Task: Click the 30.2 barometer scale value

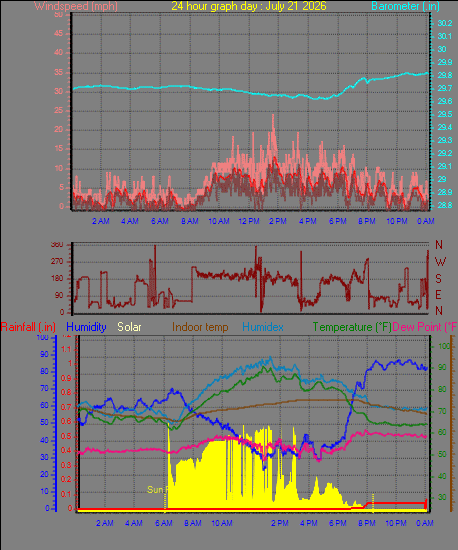Action: point(445,23)
